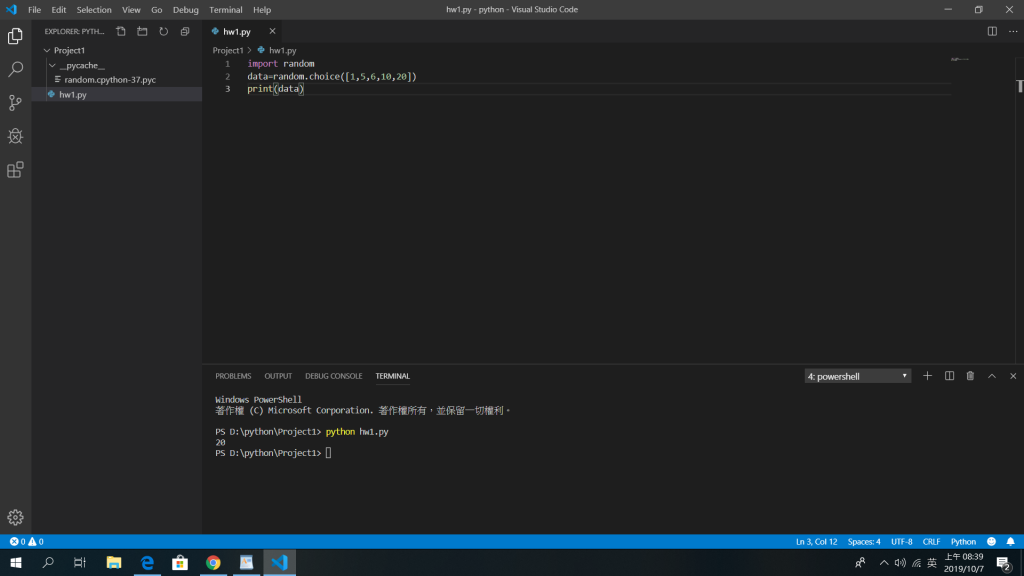
Task: Select hw1.py in the Explorer tree
Action: pos(72,95)
